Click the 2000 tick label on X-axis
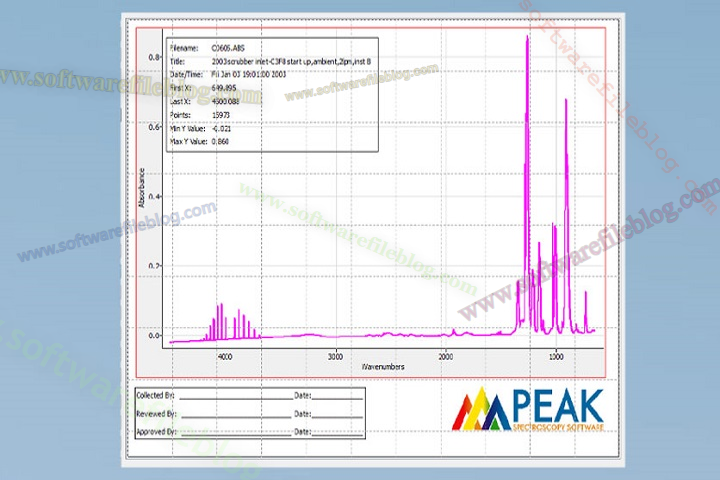The width and height of the screenshot is (720, 480). [446, 355]
